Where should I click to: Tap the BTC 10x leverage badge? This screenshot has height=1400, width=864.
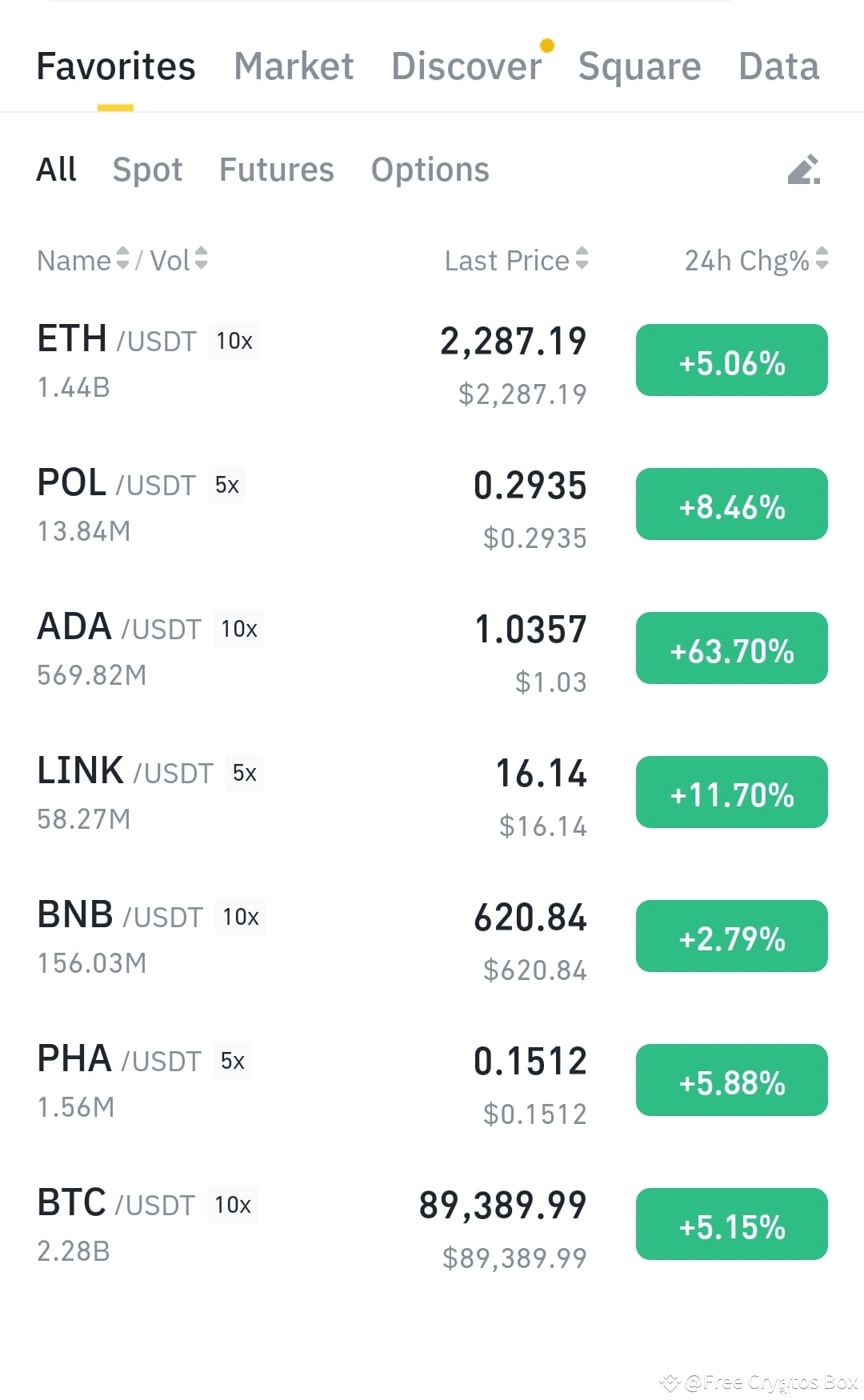pyautogui.click(x=233, y=1205)
